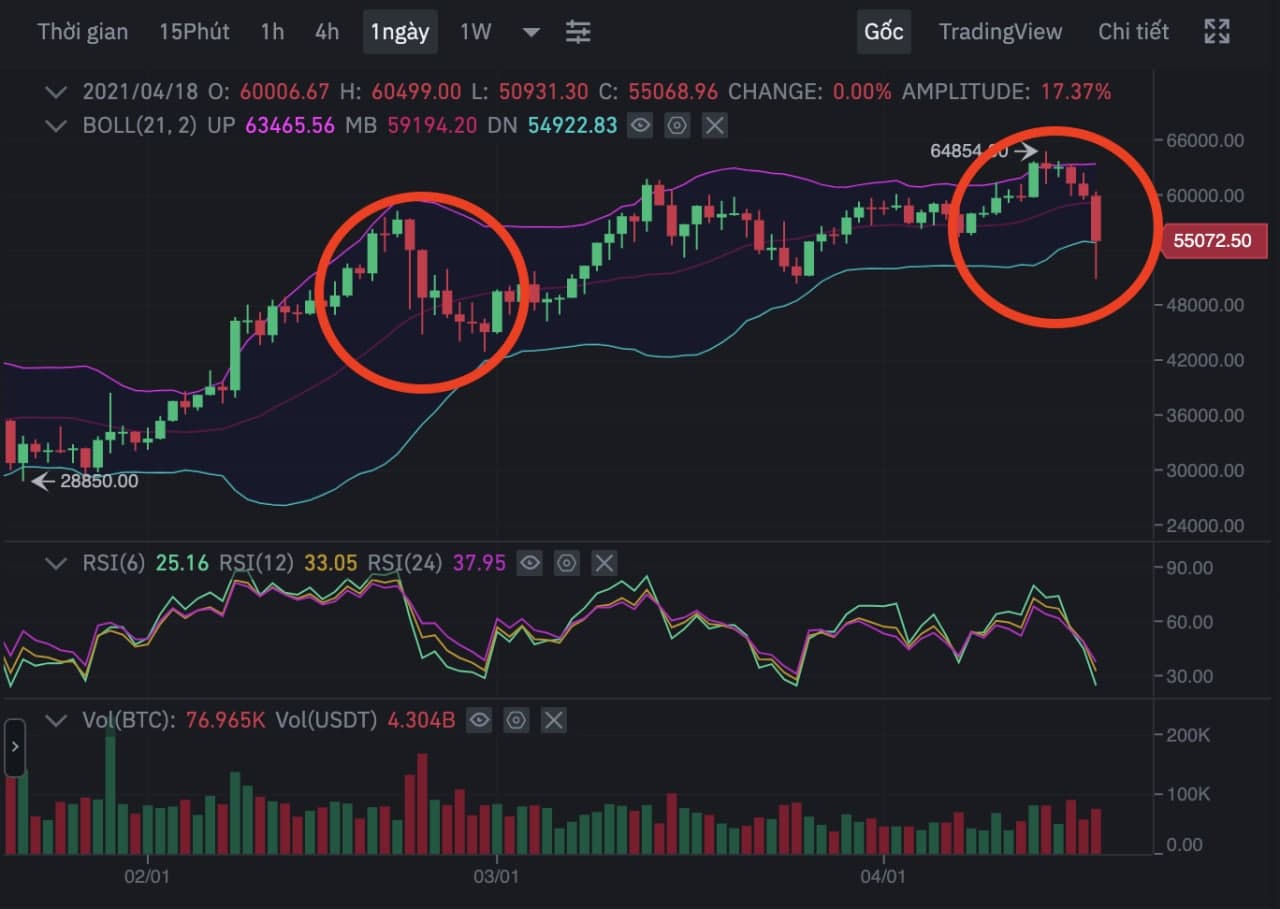Switch to the 1h timeframe
The width and height of the screenshot is (1280, 909).
coord(272,31)
